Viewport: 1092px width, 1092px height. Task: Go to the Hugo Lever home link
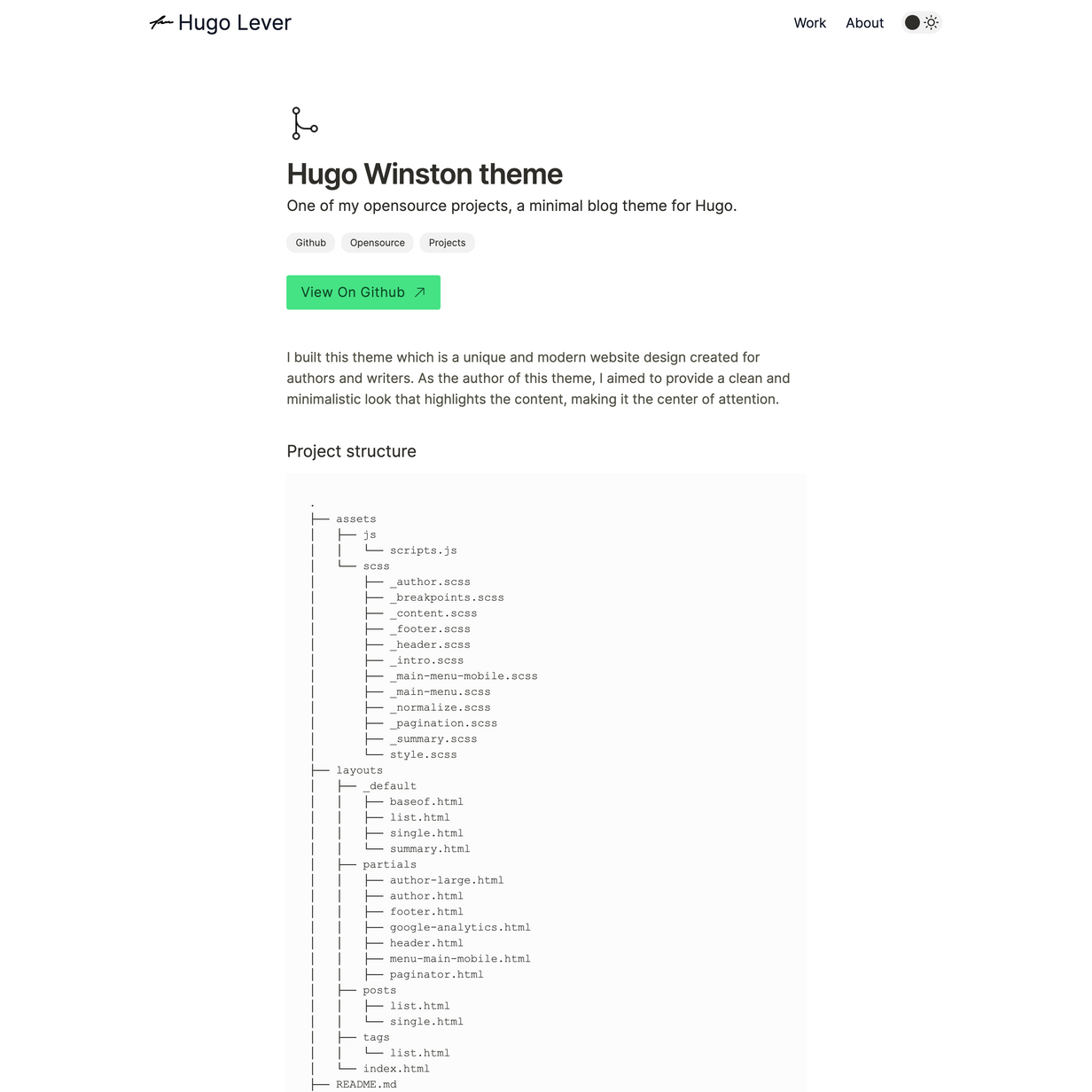[x=221, y=23]
